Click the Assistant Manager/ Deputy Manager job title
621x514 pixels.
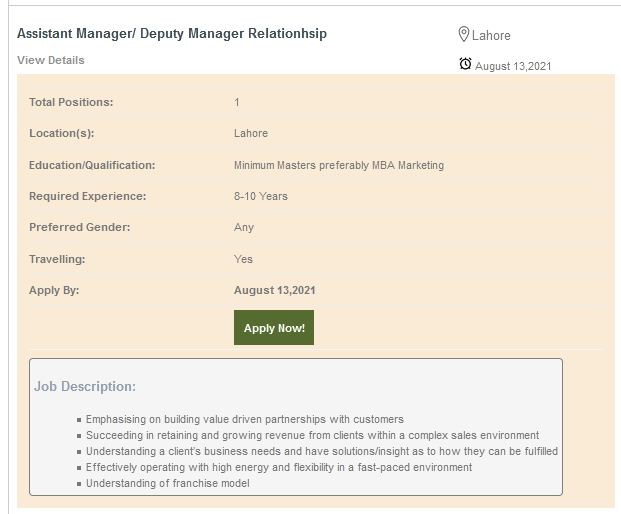click(172, 34)
